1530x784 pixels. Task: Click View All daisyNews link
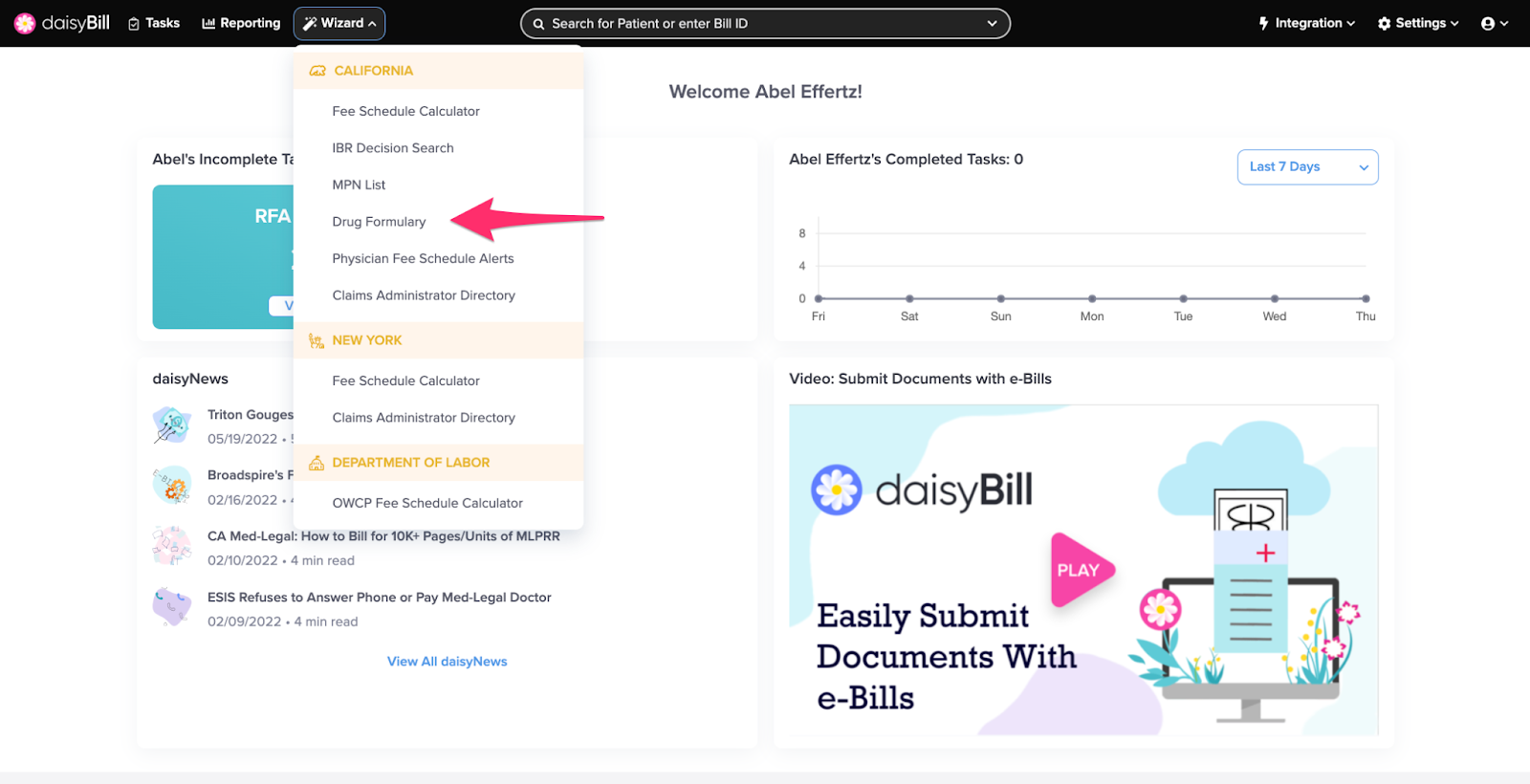(447, 662)
